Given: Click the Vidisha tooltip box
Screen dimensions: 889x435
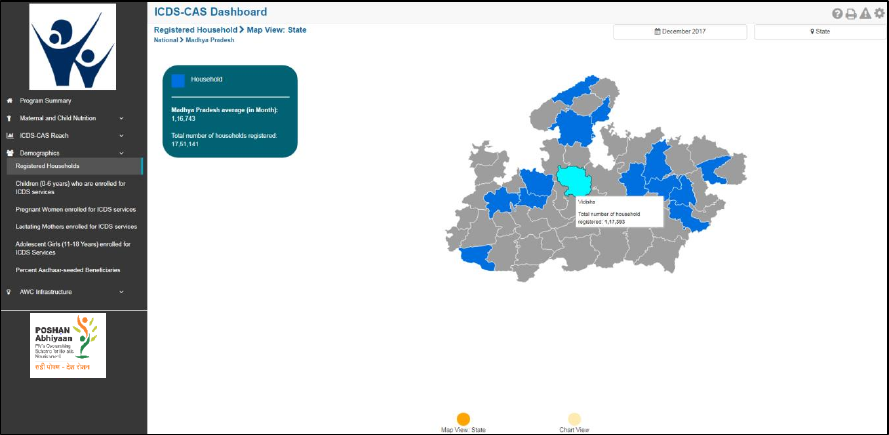Looking at the screenshot, I should point(619,212).
